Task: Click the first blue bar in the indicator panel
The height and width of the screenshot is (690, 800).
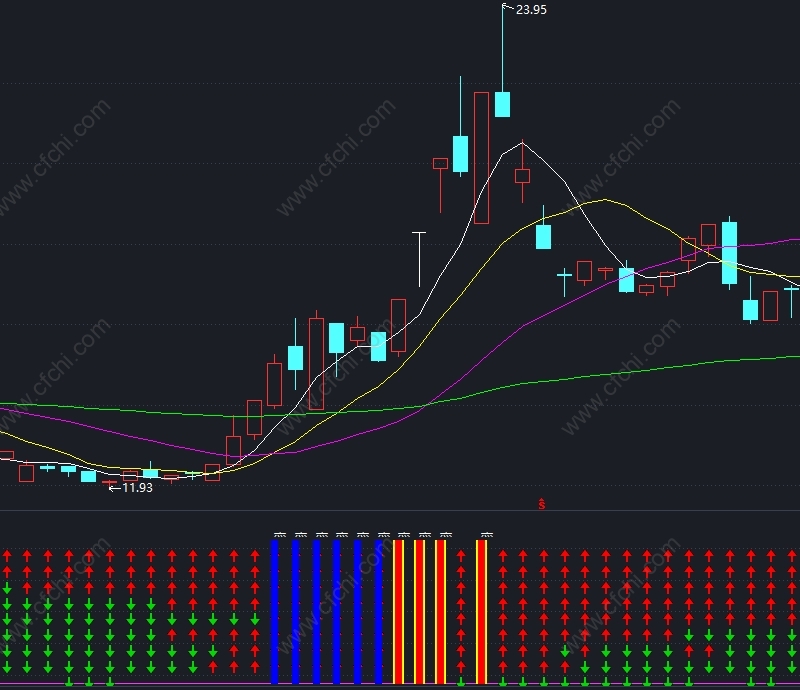Action: tap(275, 612)
